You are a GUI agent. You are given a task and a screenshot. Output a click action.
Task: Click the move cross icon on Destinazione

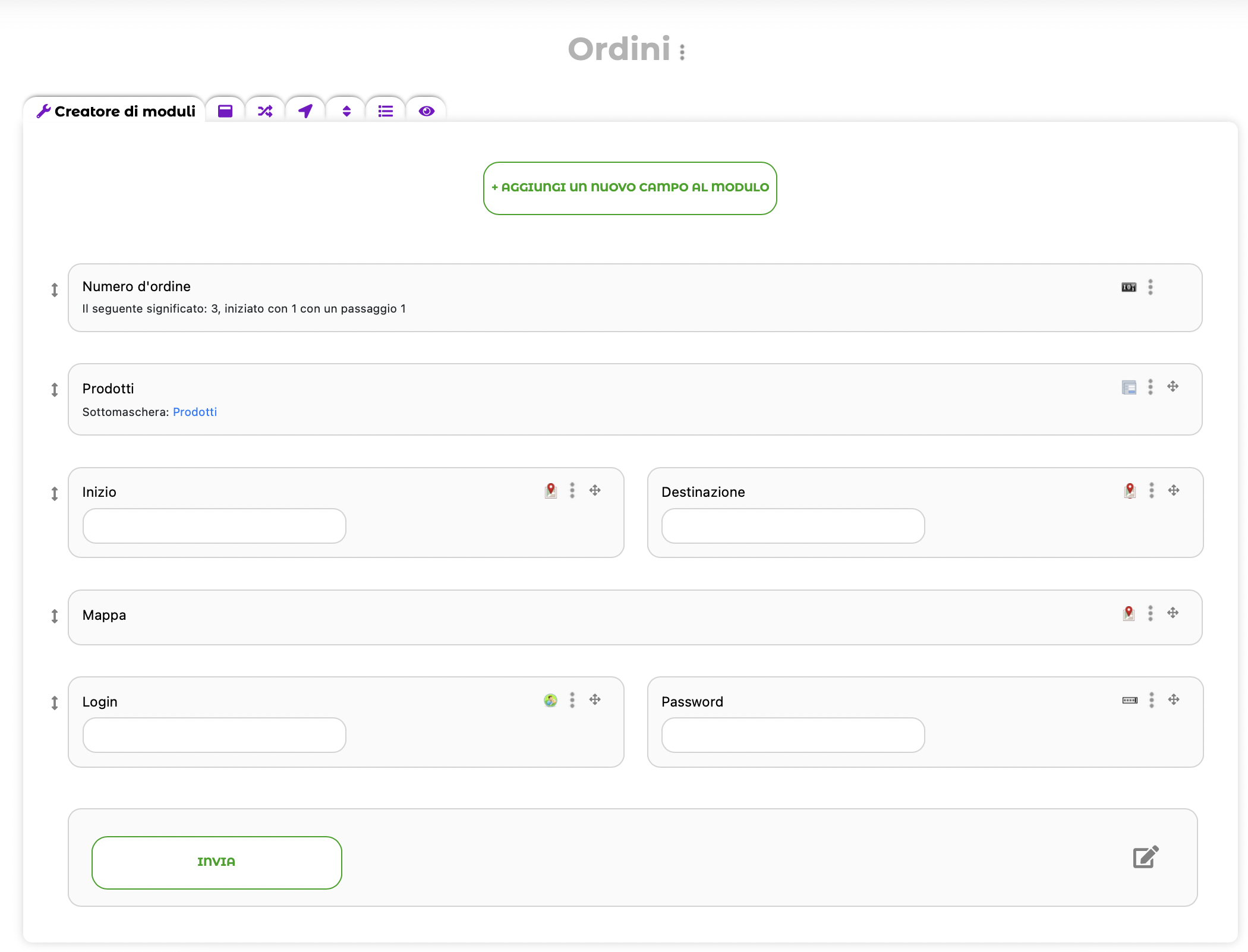[x=1174, y=490]
